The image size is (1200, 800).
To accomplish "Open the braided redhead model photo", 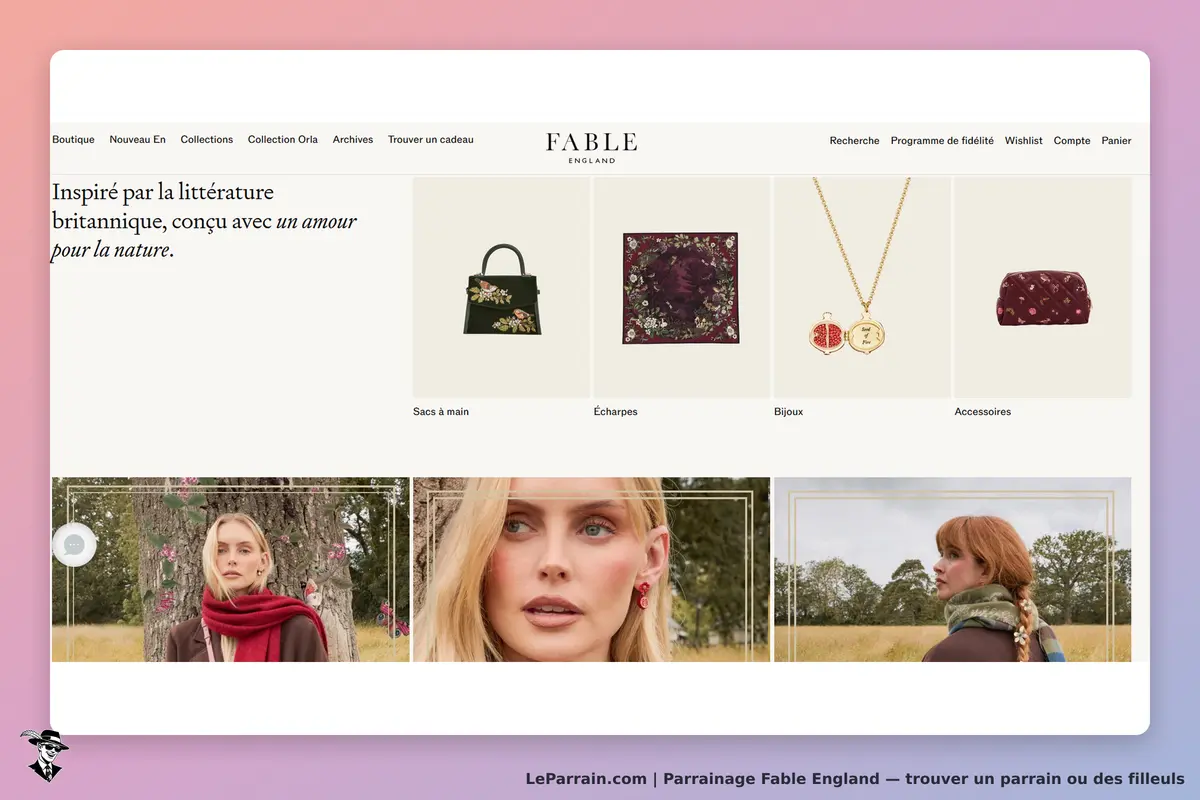I will (x=952, y=569).
